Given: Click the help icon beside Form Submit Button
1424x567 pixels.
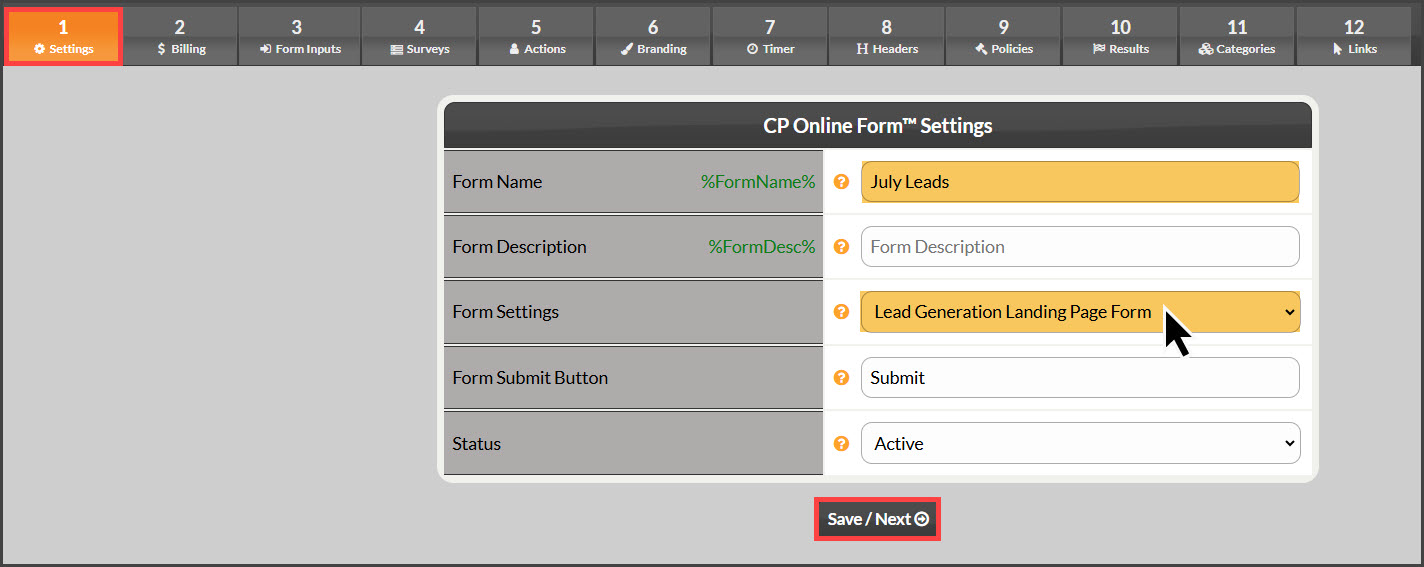Looking at the screenshot, I should click(842, 378).
